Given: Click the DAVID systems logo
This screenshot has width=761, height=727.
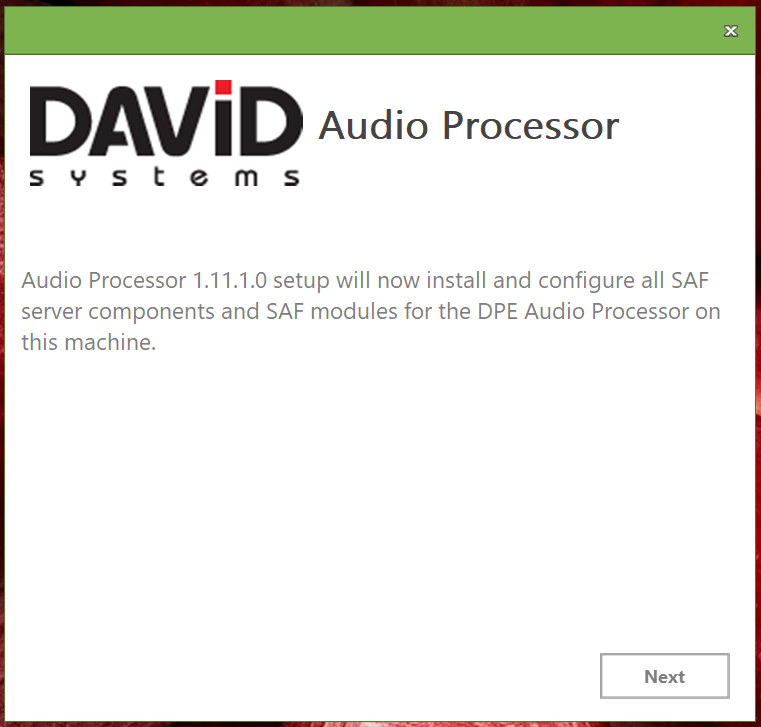Looking at the screenshot, I should [165, 134].
